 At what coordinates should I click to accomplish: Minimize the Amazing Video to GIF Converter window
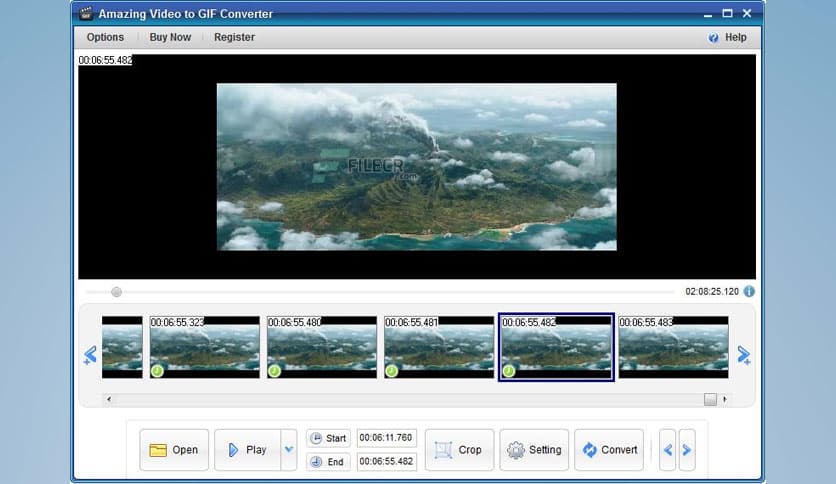coord(708,14)
